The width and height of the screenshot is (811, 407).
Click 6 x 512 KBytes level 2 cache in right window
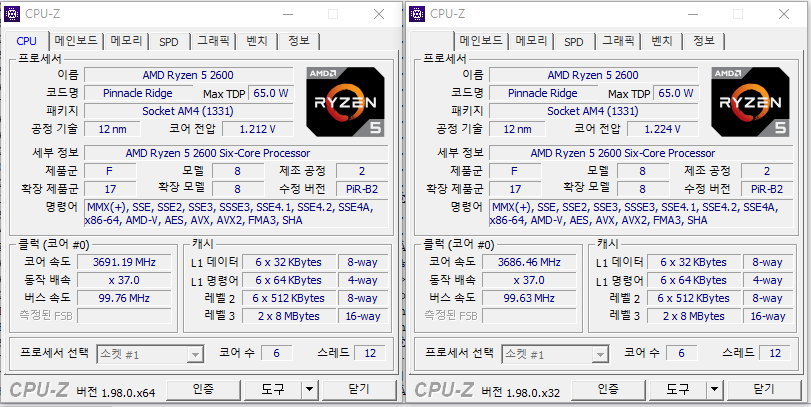pos(694,298)
